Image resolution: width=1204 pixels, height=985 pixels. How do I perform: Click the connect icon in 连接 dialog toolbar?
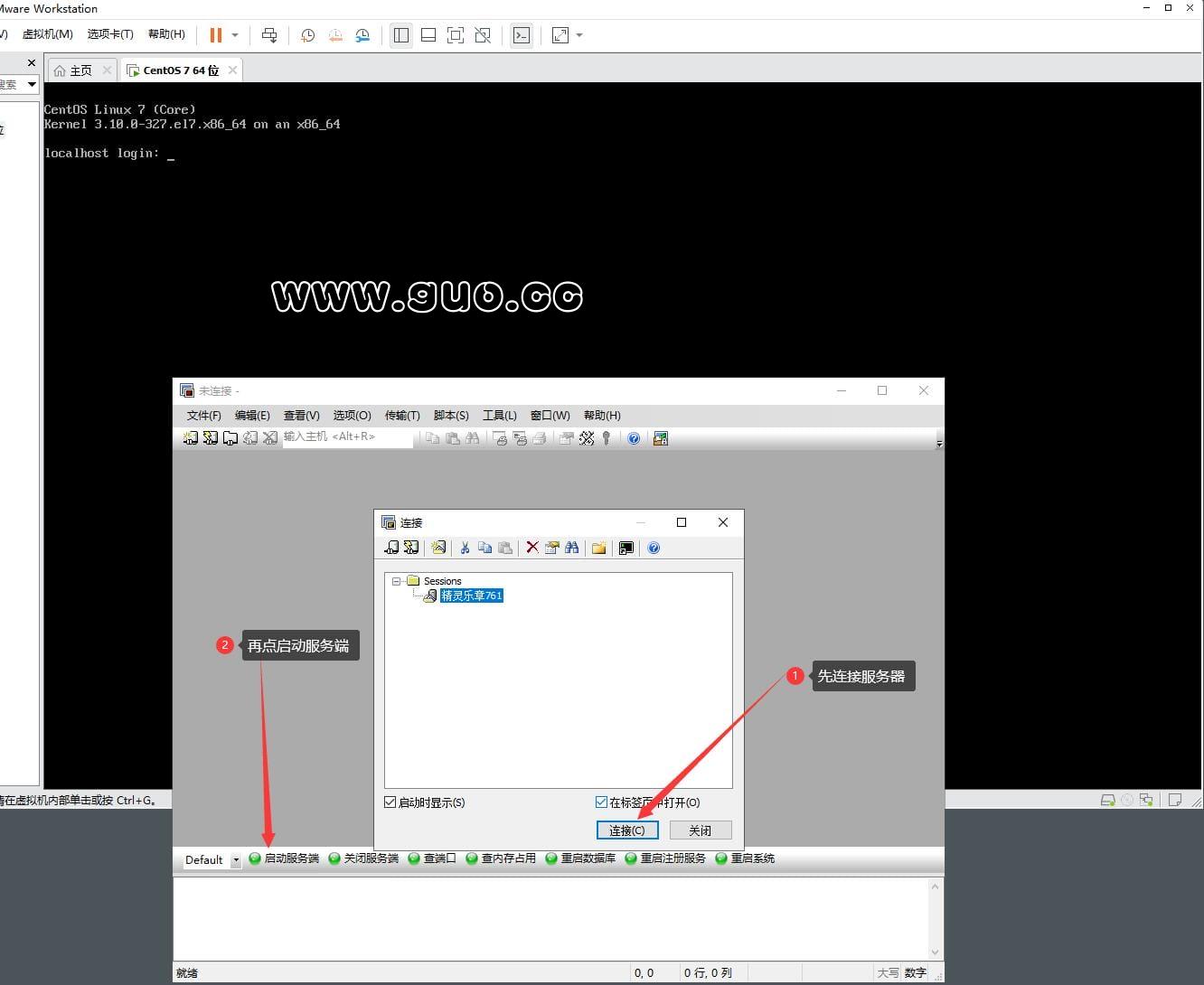pyautogui.click(x=391, y=548)
